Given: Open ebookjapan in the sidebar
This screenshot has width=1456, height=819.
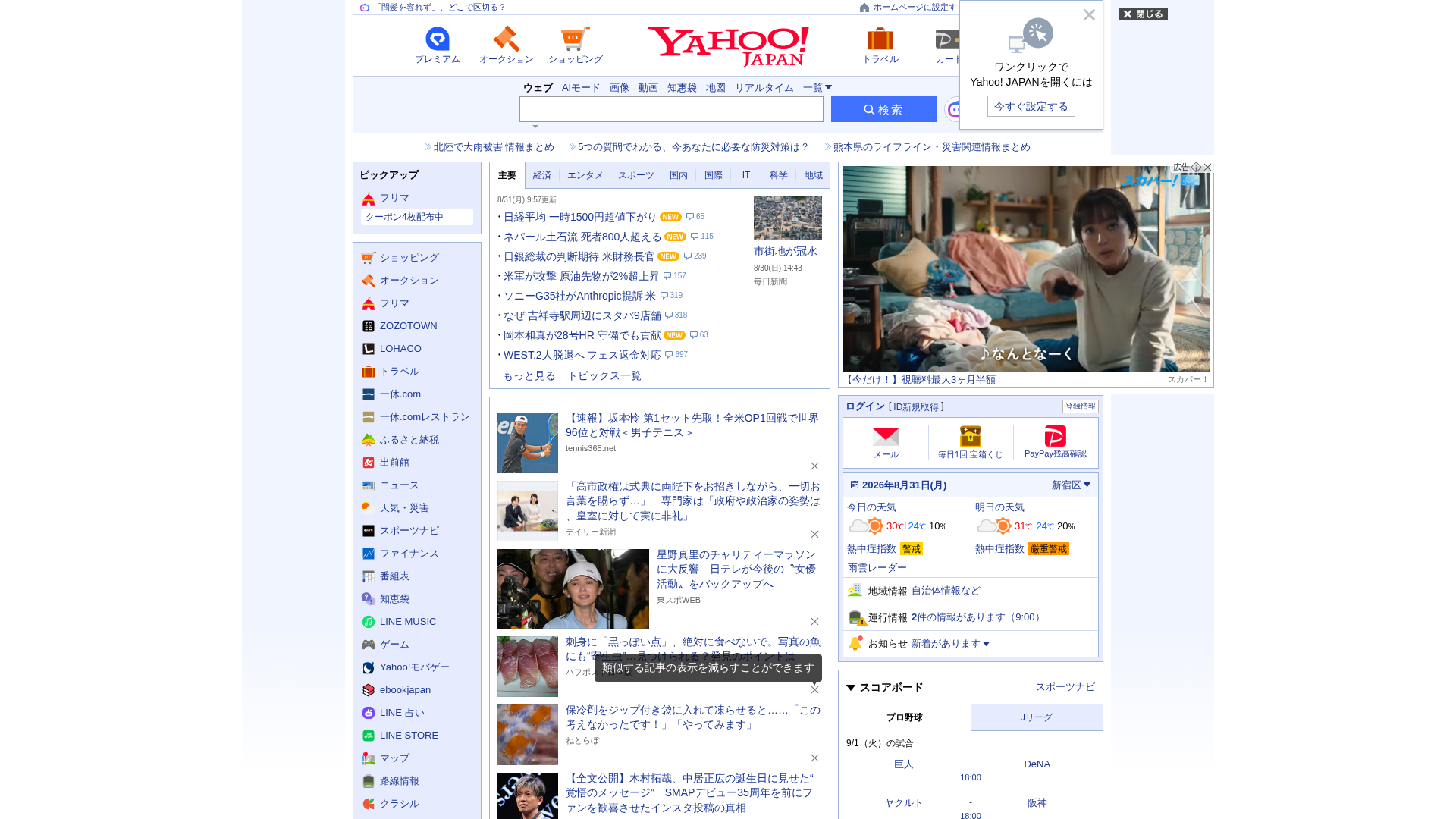Looking at the screenshot, I should click(405, 690).
